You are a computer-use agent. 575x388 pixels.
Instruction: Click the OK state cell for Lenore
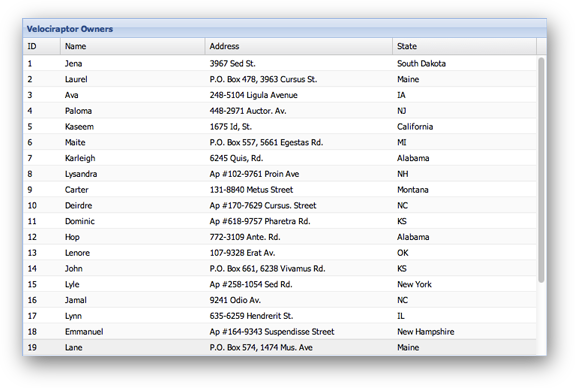coord(403,253)
